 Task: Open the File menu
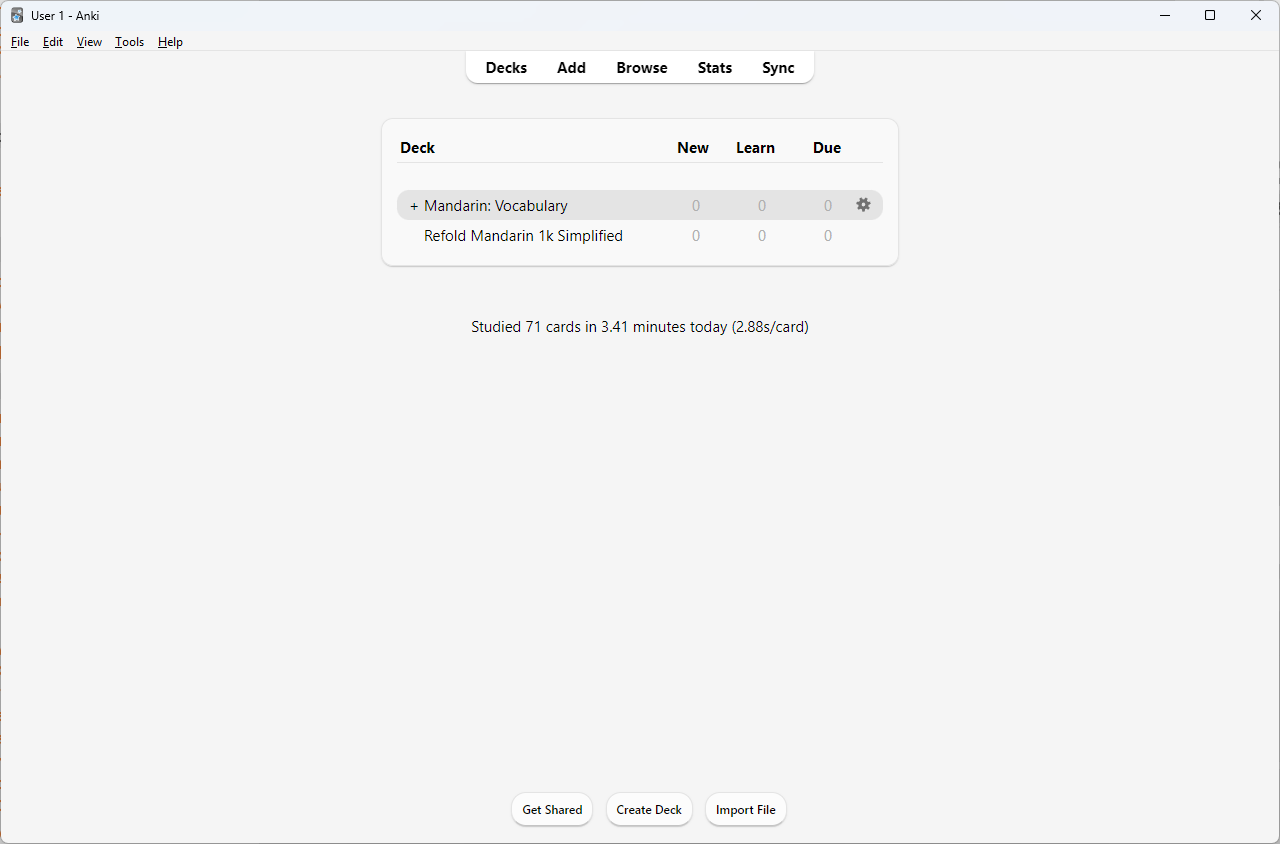tap(20, 42)
